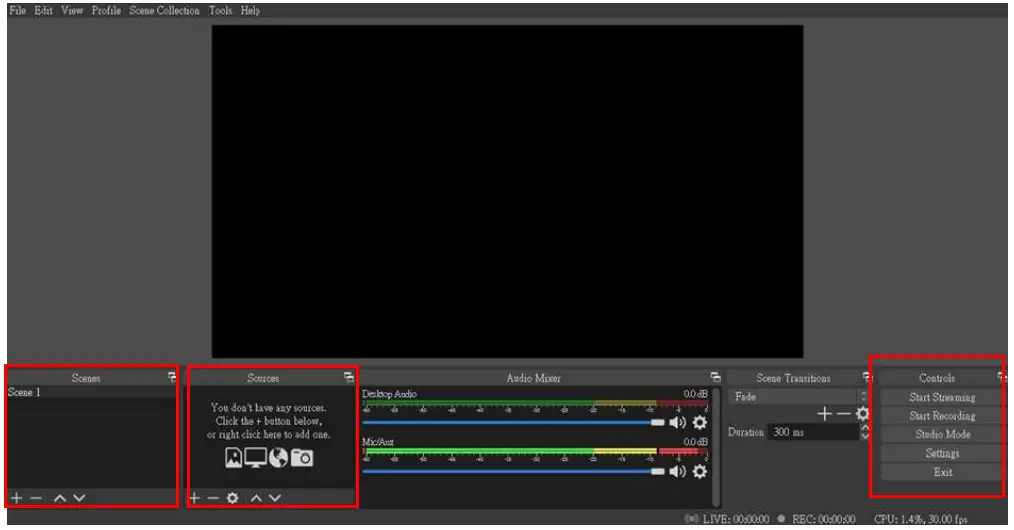Undock the Audio Mixer panel
Image resolution: width=1014 pixels, height=530 pixels.
[715, 377]
